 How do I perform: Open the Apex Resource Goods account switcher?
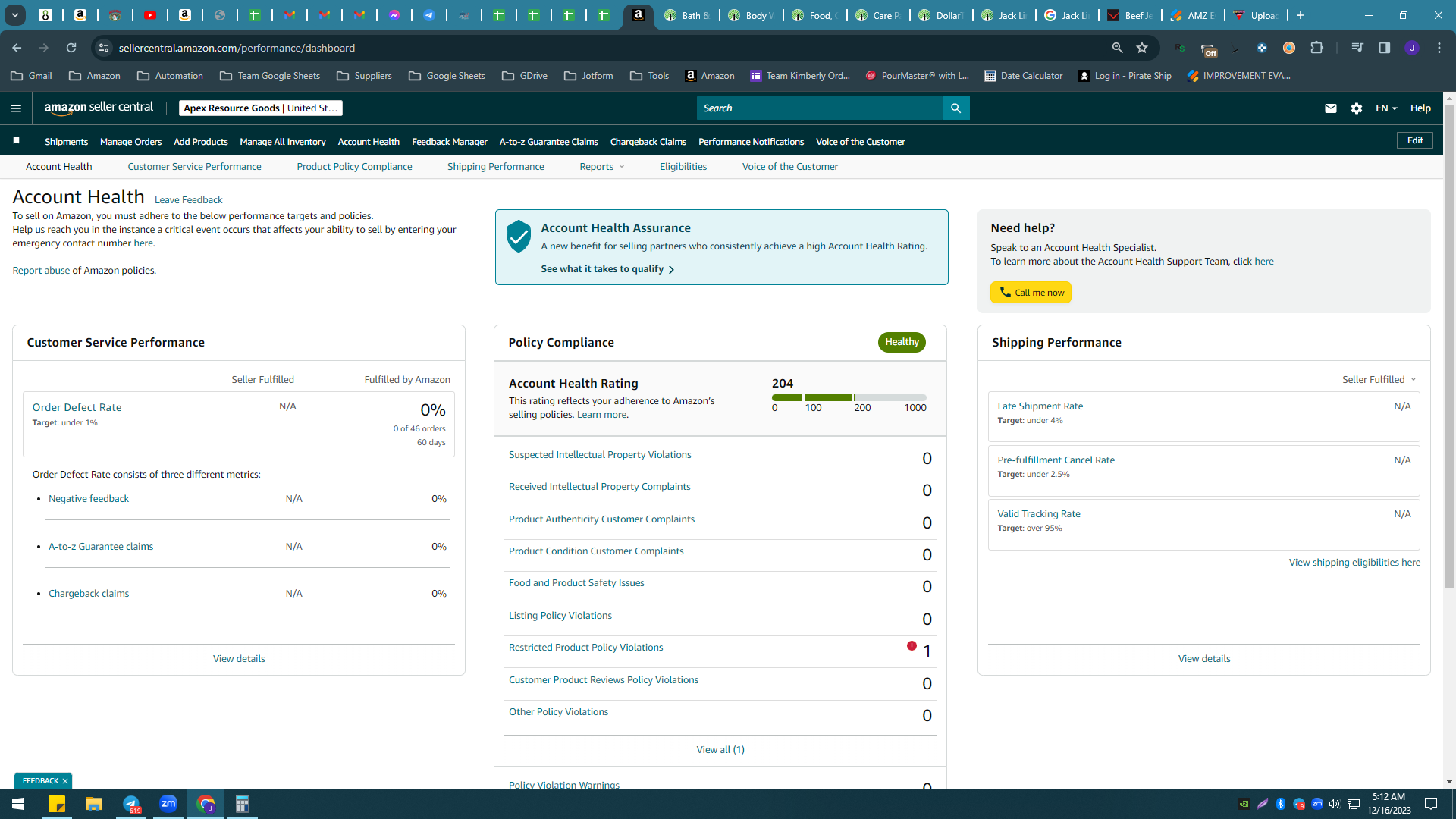click(260, 108)
